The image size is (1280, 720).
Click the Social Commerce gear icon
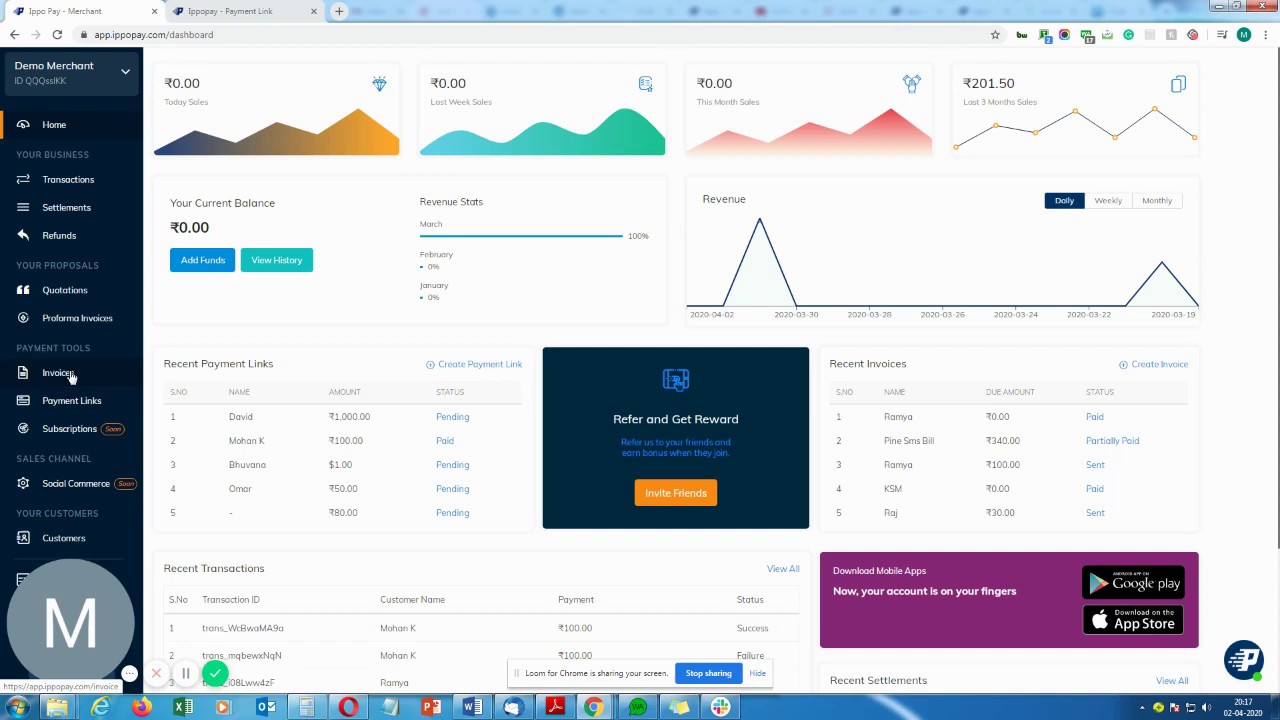click(x=23, y=484)
